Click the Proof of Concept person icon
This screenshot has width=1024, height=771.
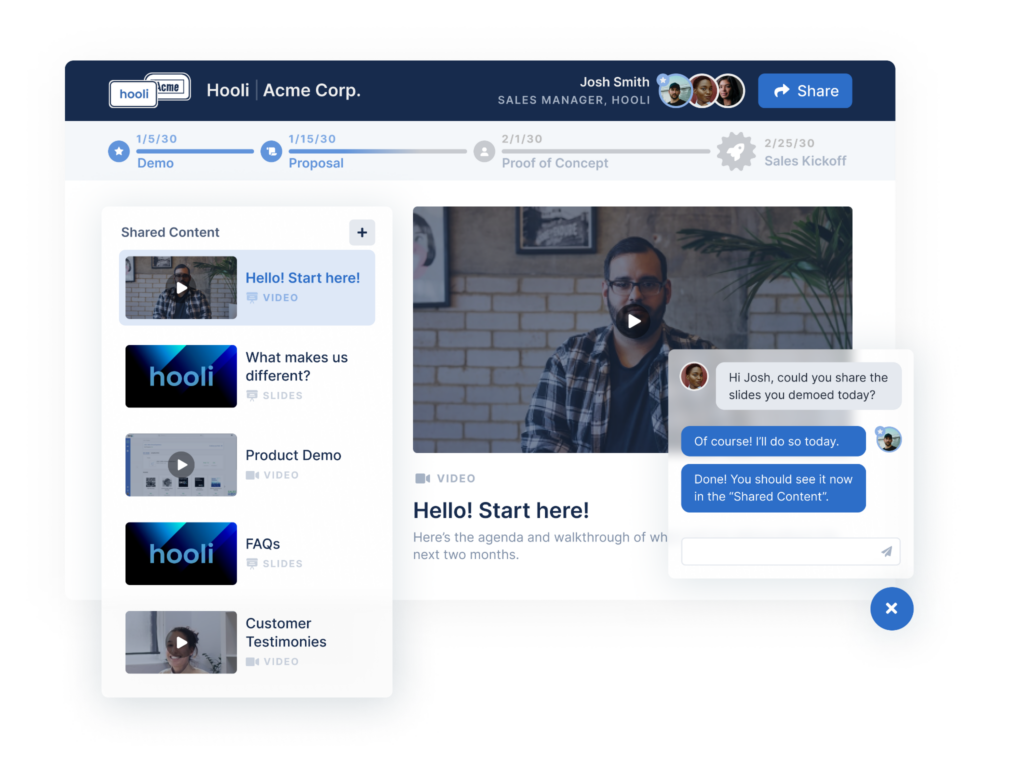coord(485,151)
